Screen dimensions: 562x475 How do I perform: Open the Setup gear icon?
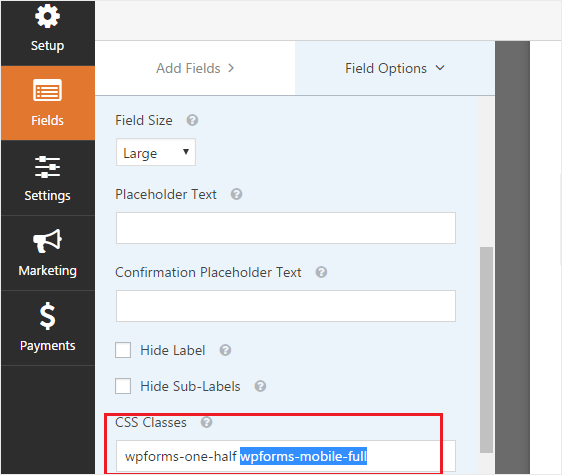(x=47, y=16)
